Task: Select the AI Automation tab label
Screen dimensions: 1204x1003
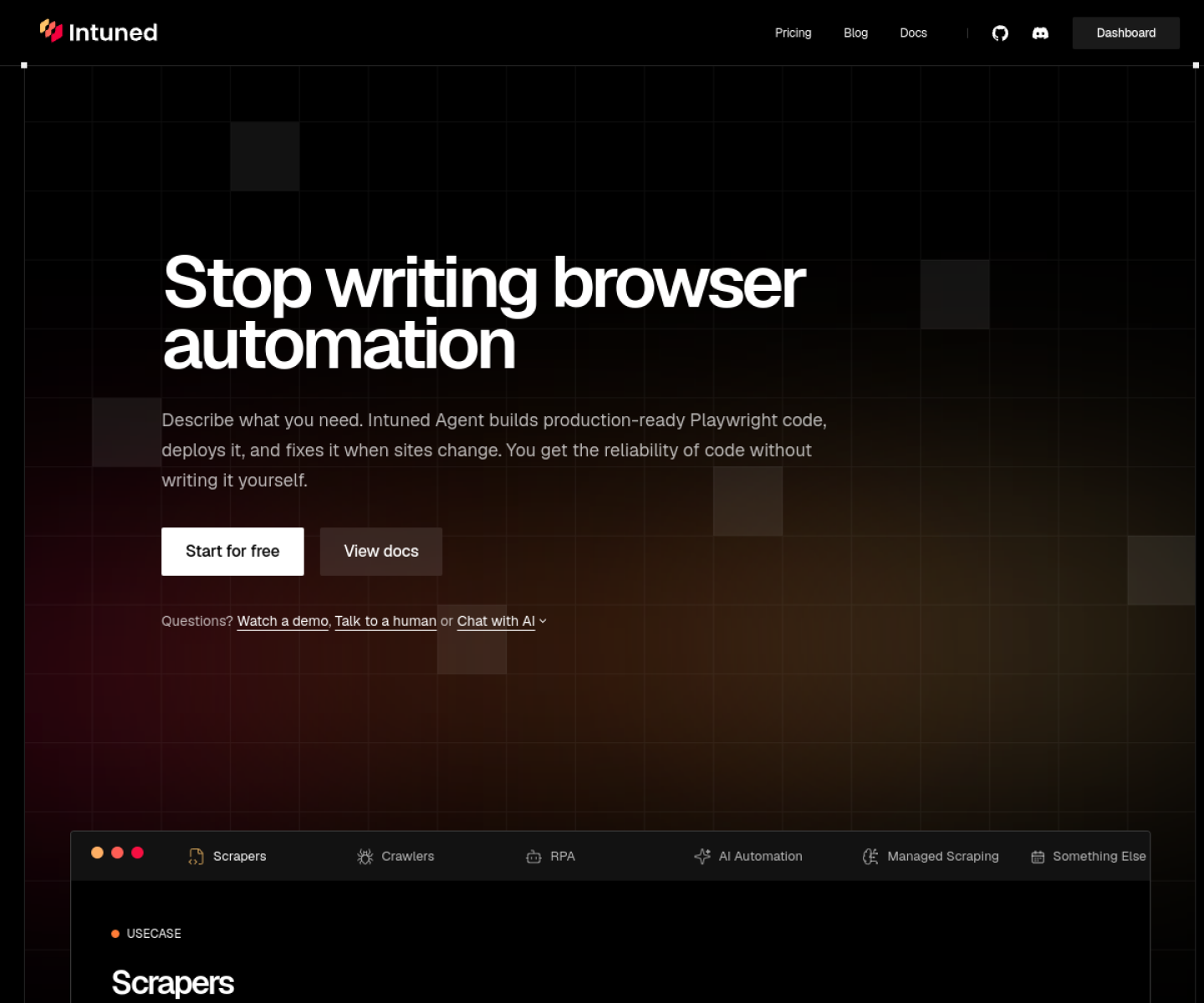Action: 761,856
